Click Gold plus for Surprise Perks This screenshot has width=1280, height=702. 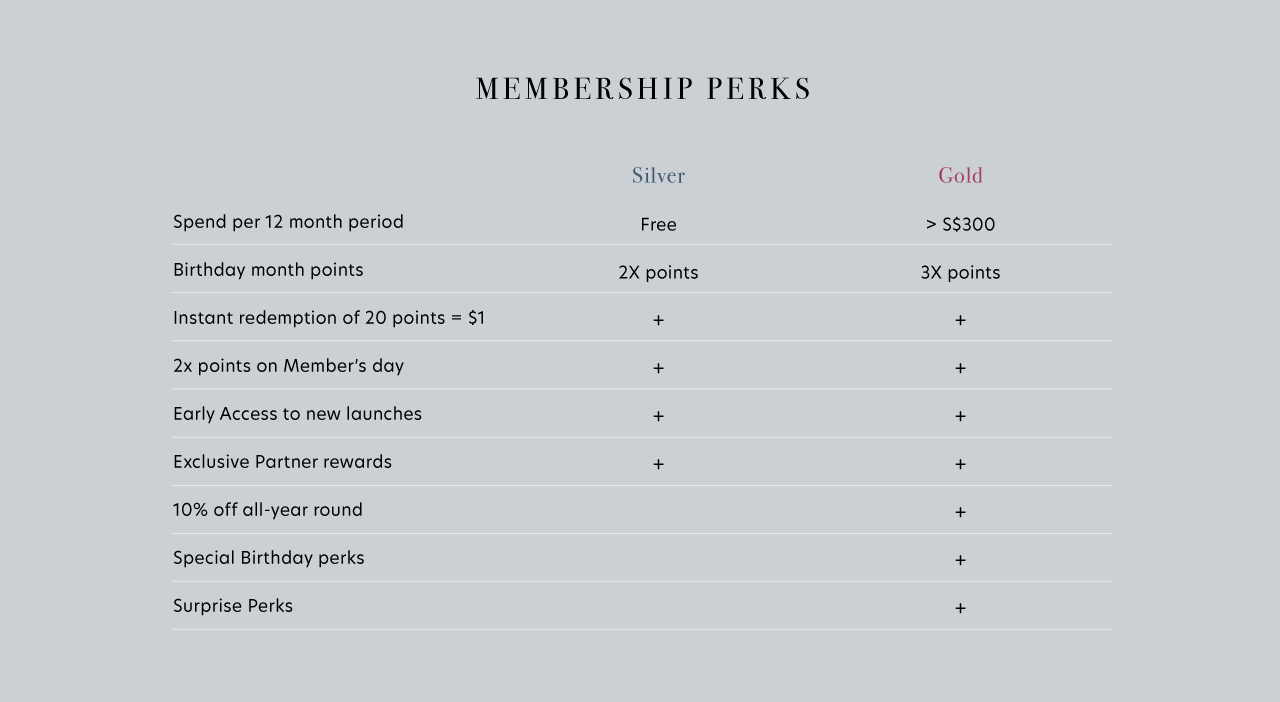[x=960, y=608]
